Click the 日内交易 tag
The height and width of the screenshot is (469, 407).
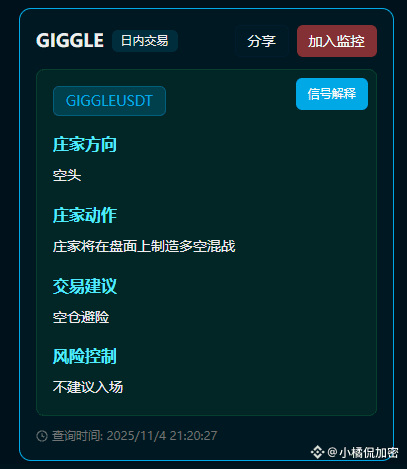(145, 41)
